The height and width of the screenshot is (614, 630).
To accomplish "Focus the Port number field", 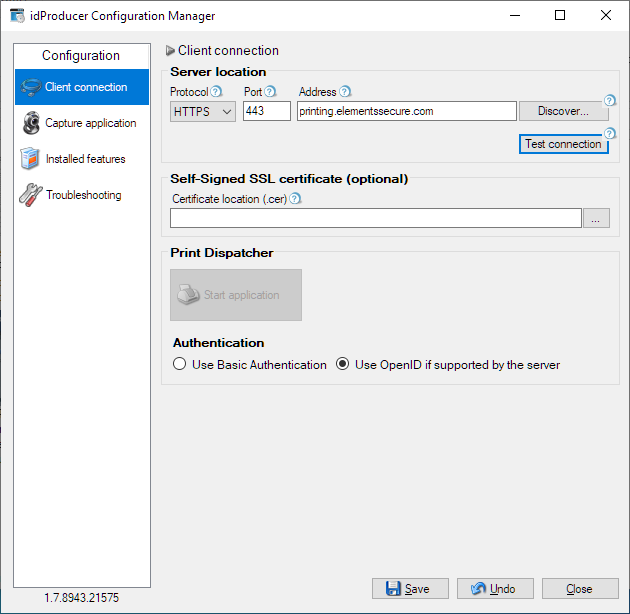I will (266, 111).
